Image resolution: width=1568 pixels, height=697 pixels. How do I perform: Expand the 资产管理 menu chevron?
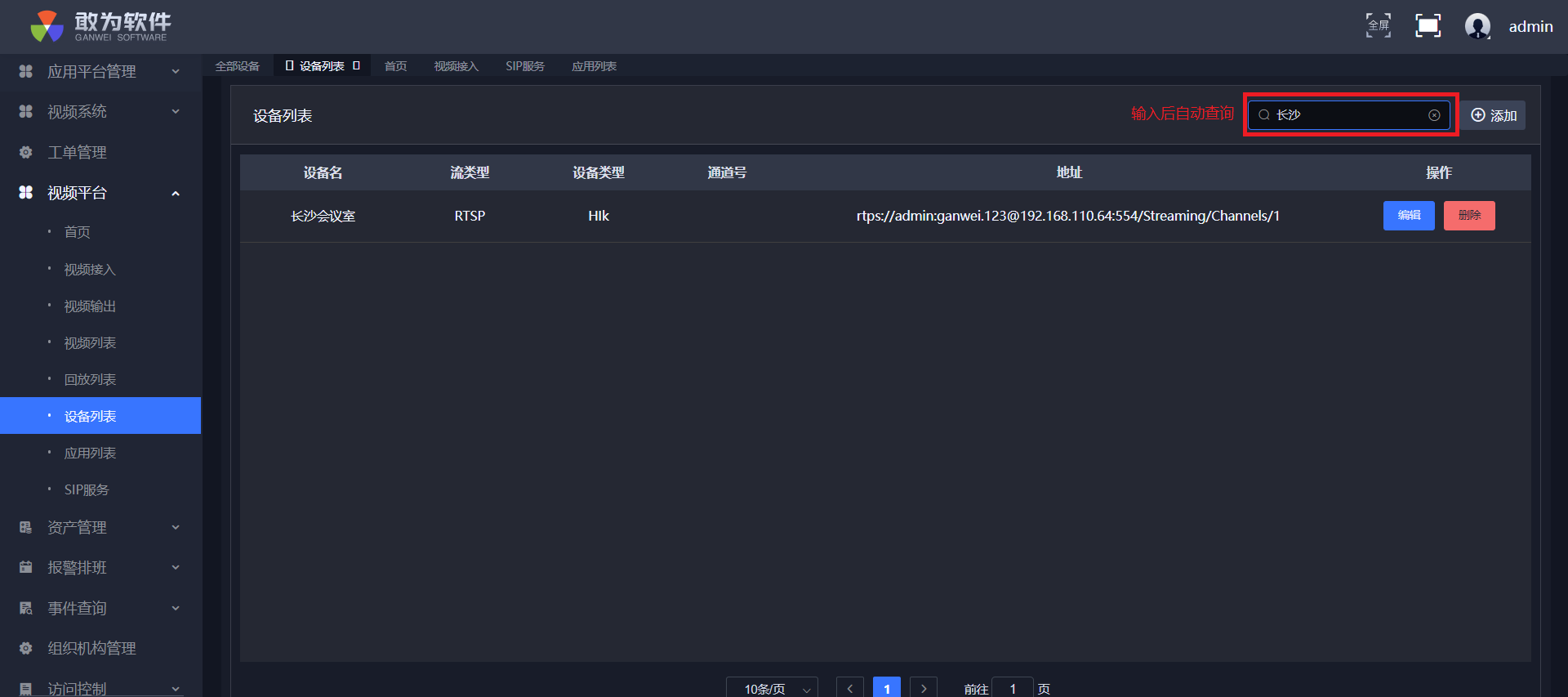click(176, 527)
